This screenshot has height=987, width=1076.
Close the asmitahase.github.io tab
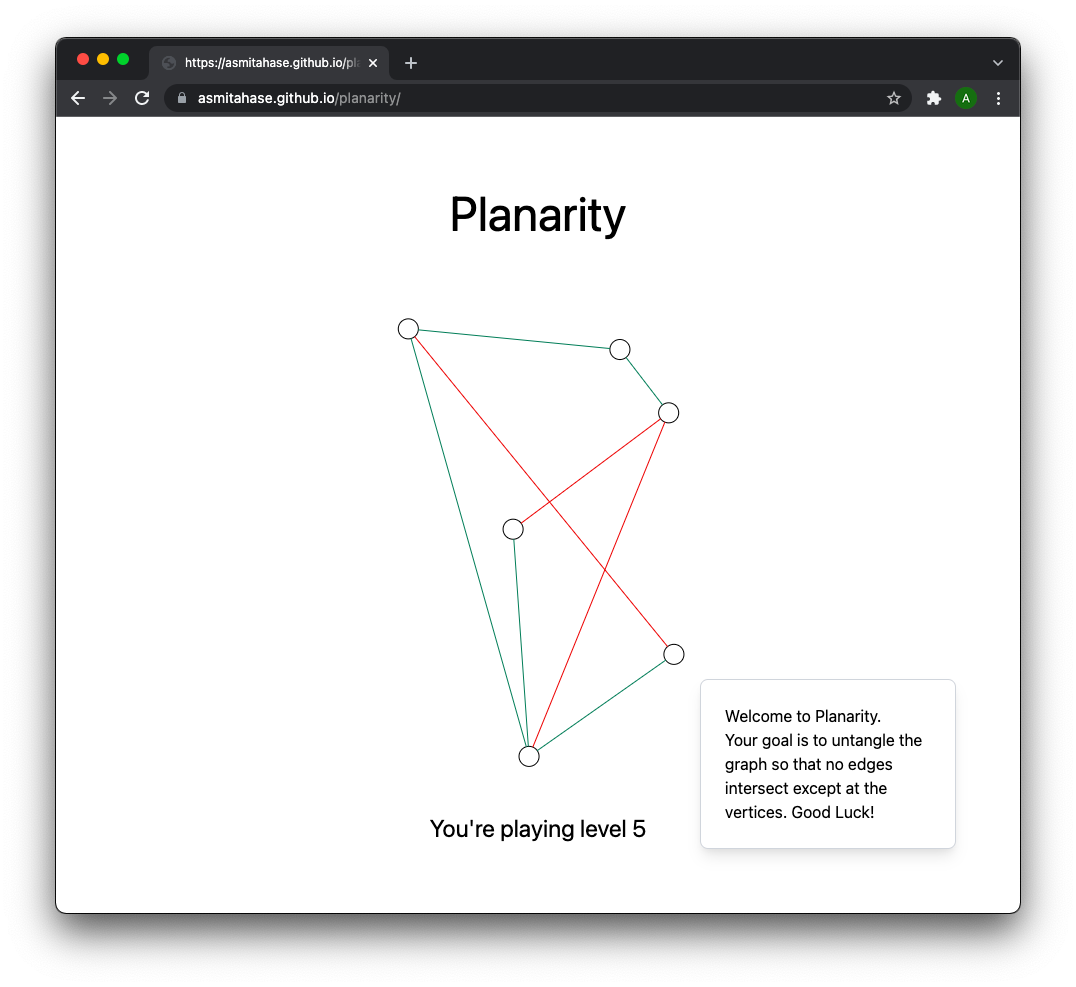[x=373, y=63]
